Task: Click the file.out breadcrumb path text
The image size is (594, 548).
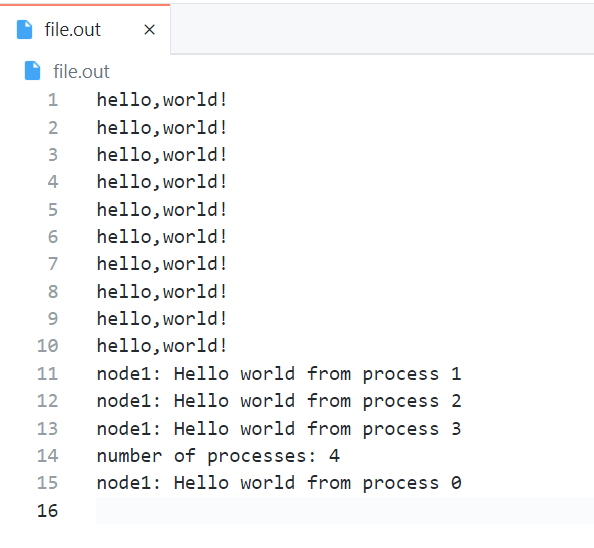Action: (81, 71)
